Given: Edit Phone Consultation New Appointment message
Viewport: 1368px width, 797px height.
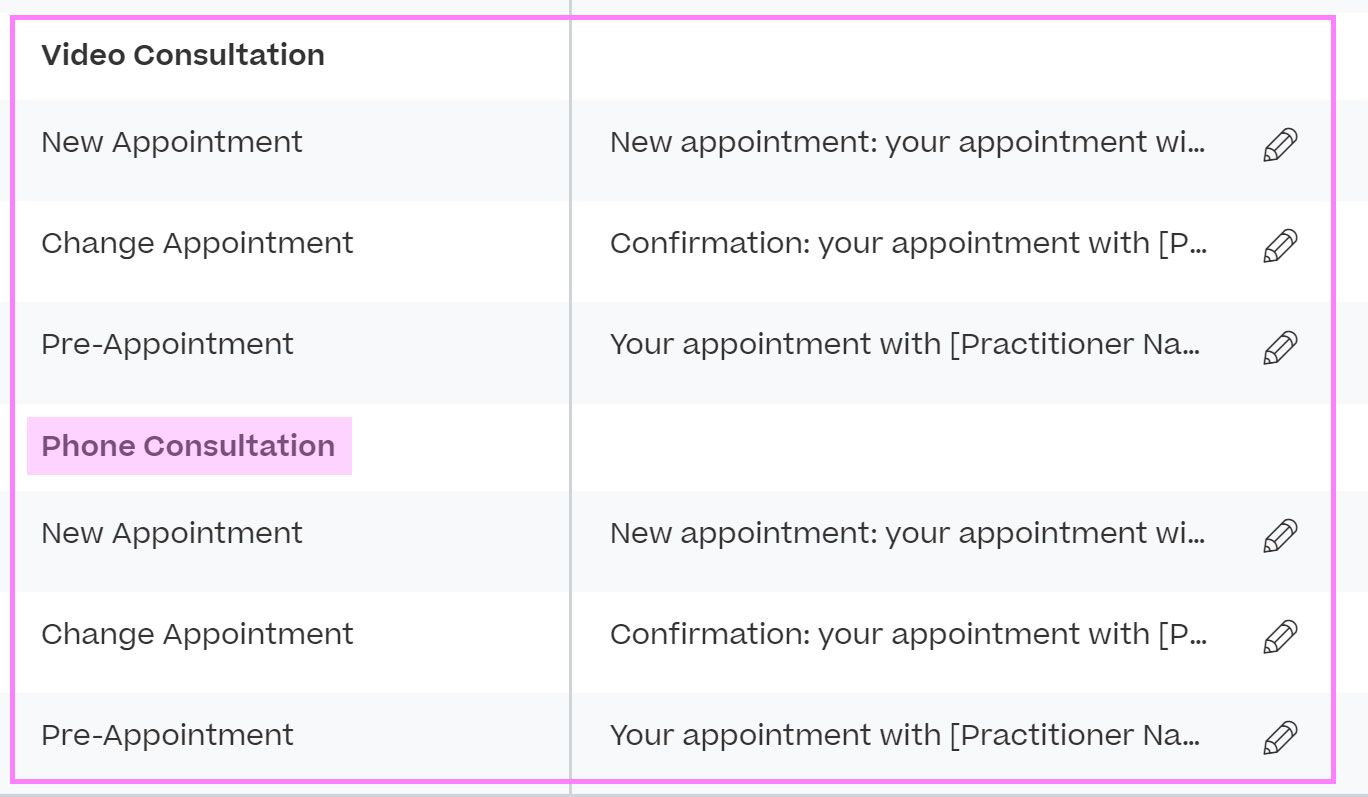Looking at the screenshot, I should (1280, 536).
